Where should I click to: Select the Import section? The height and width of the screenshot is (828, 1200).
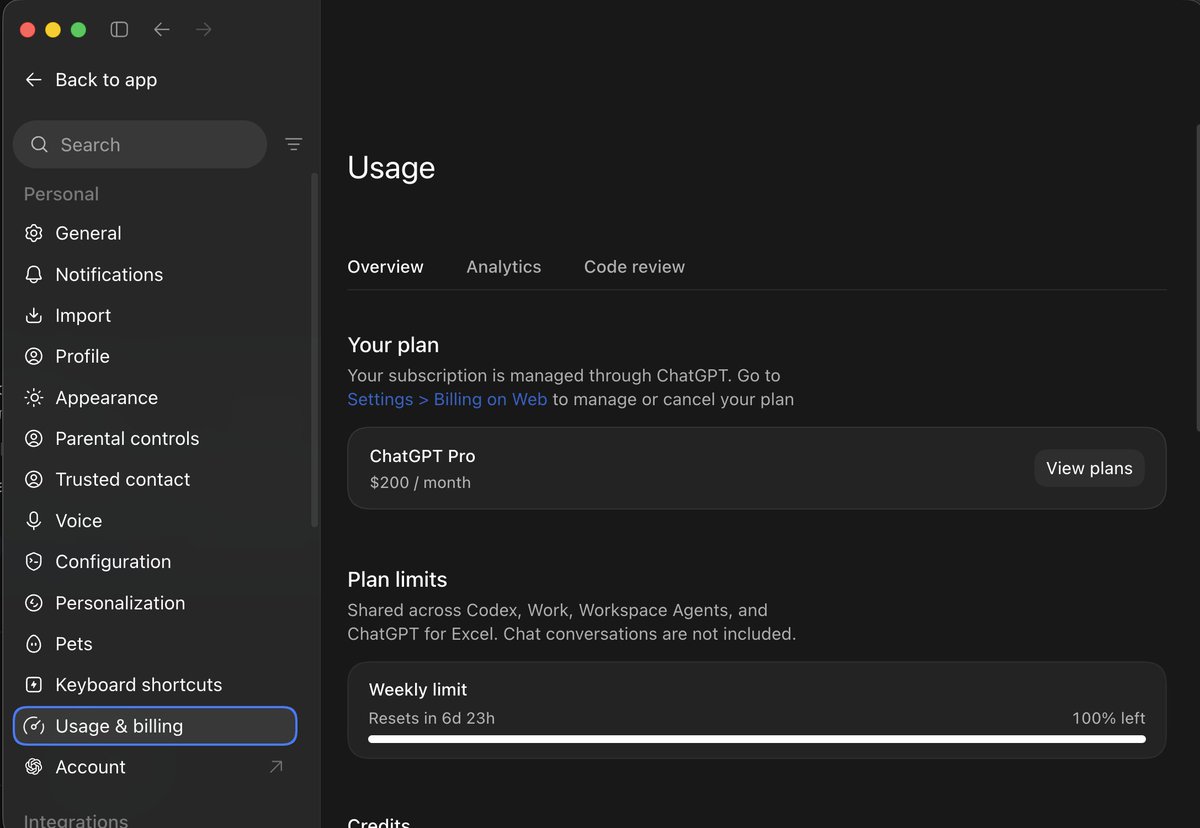coord(155,315)
